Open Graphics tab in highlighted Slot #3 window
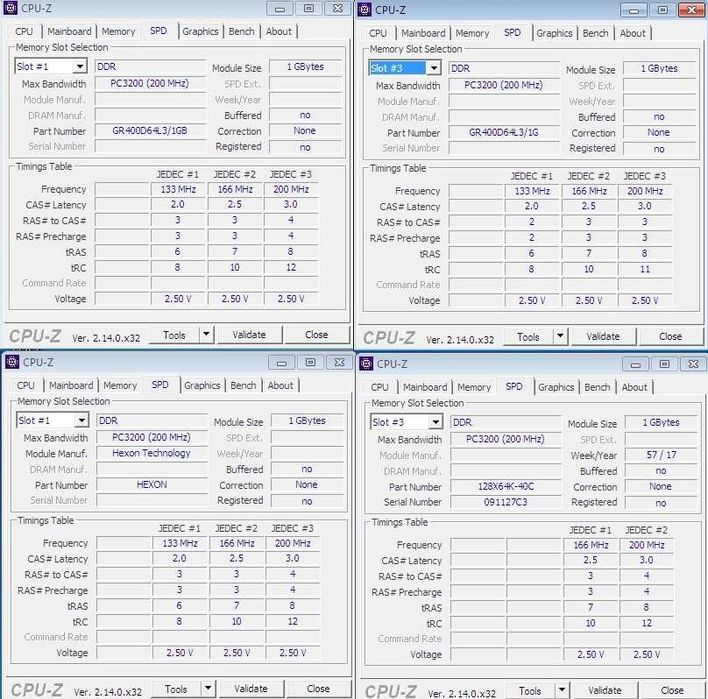The height and width of the screenshot is (699, 708). coord(554,33)
